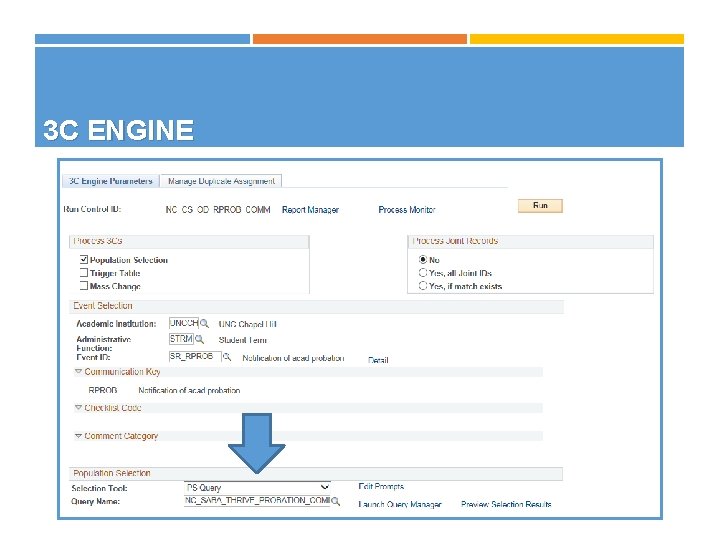Click the Event ID SR_RPROB field
720x540 pixels.
pos(195,356)
